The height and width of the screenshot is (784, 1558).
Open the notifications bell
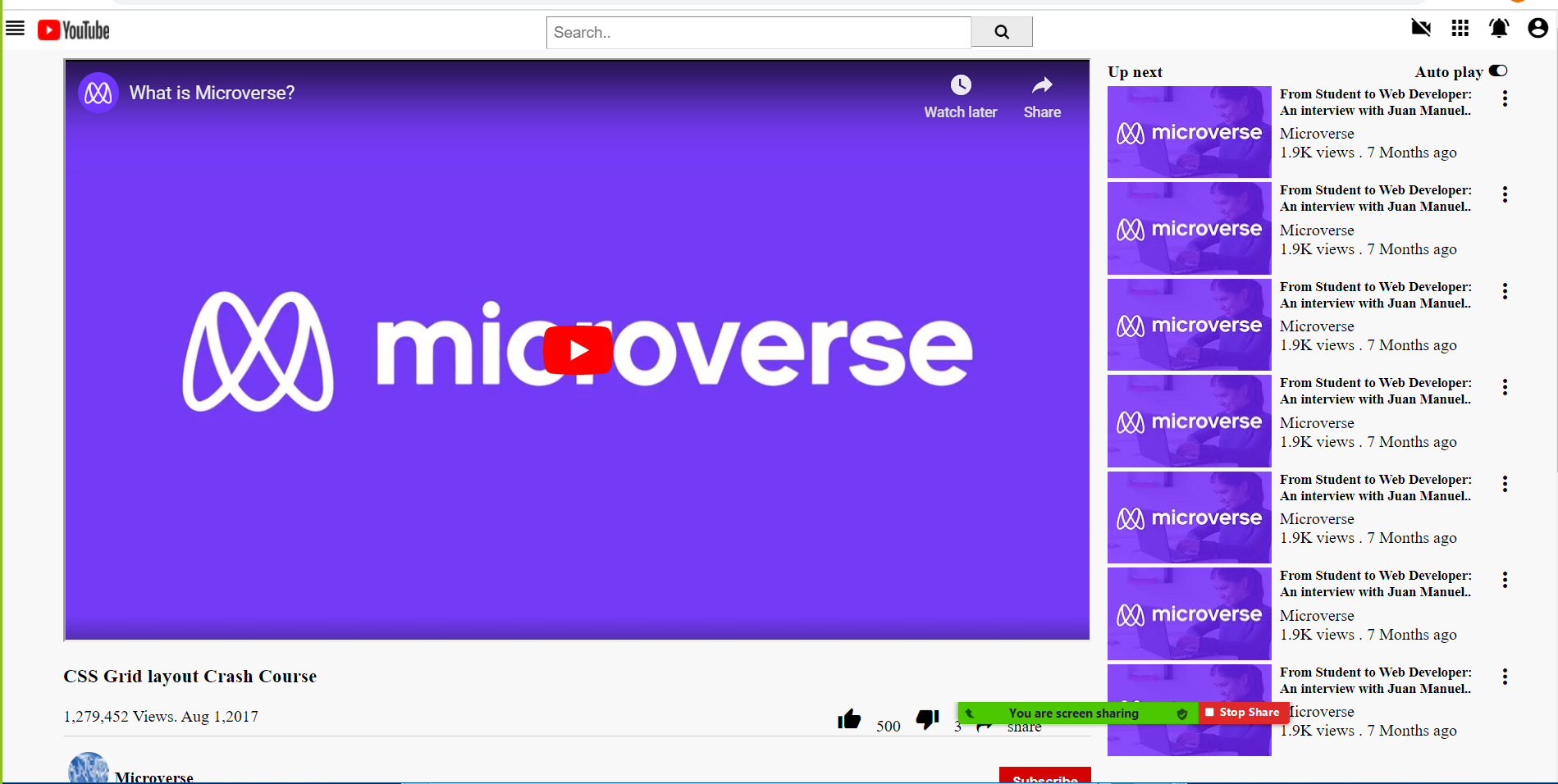(x=1499, y=28)
